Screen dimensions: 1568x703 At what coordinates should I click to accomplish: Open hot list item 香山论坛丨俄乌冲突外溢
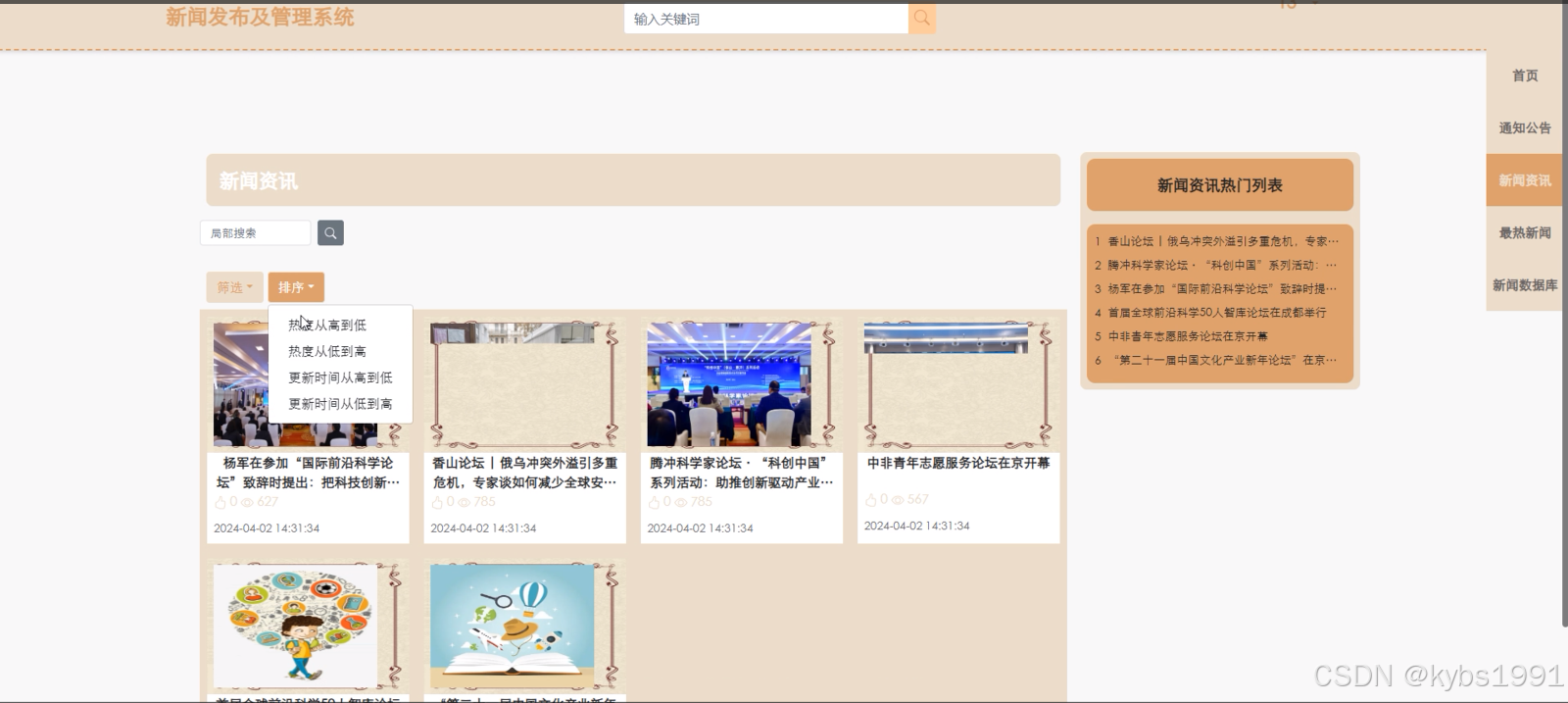(x=1216, y=241)
